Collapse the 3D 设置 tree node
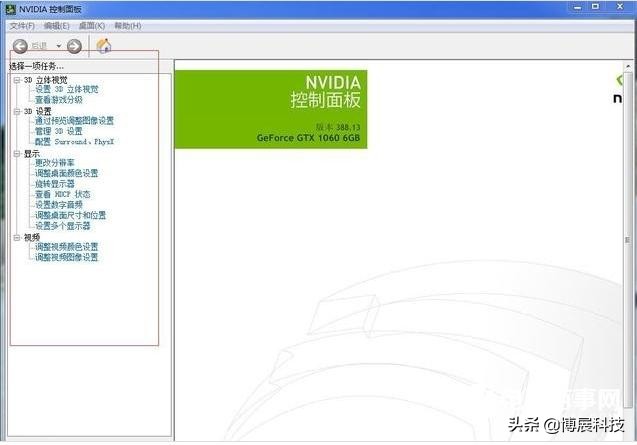The width and height of the screenshot is (637, 445). (17, 111)
